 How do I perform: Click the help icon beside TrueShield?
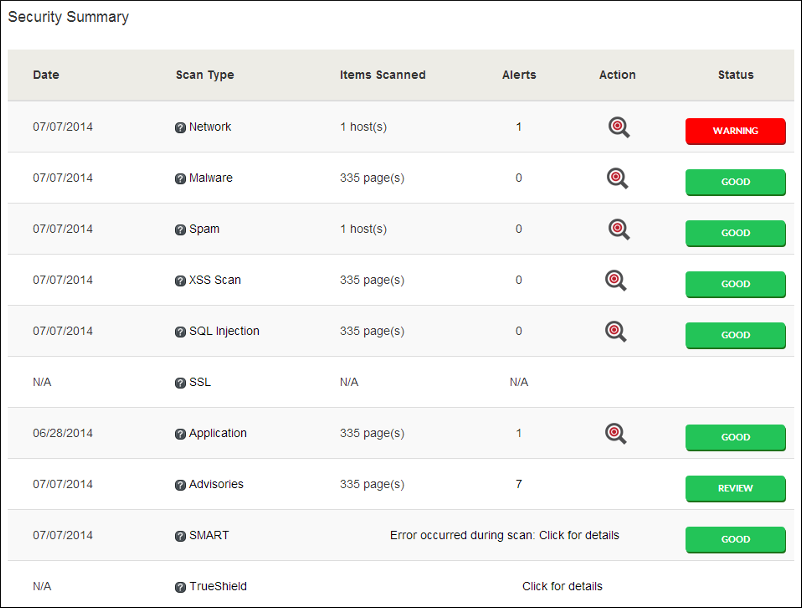coord(180,586)
